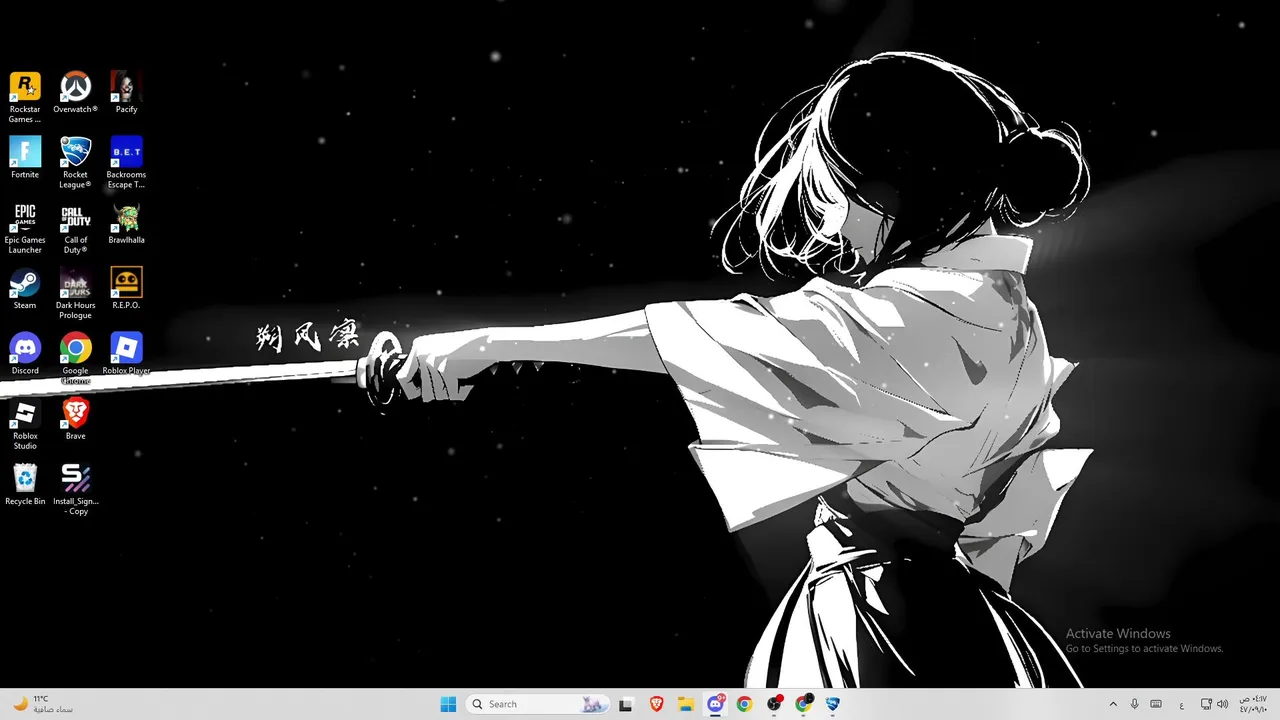This screenshot has height=720, width=1280.
Task: Select the Call of Duty desktop shortcut
Action: [x=76, y=228]
